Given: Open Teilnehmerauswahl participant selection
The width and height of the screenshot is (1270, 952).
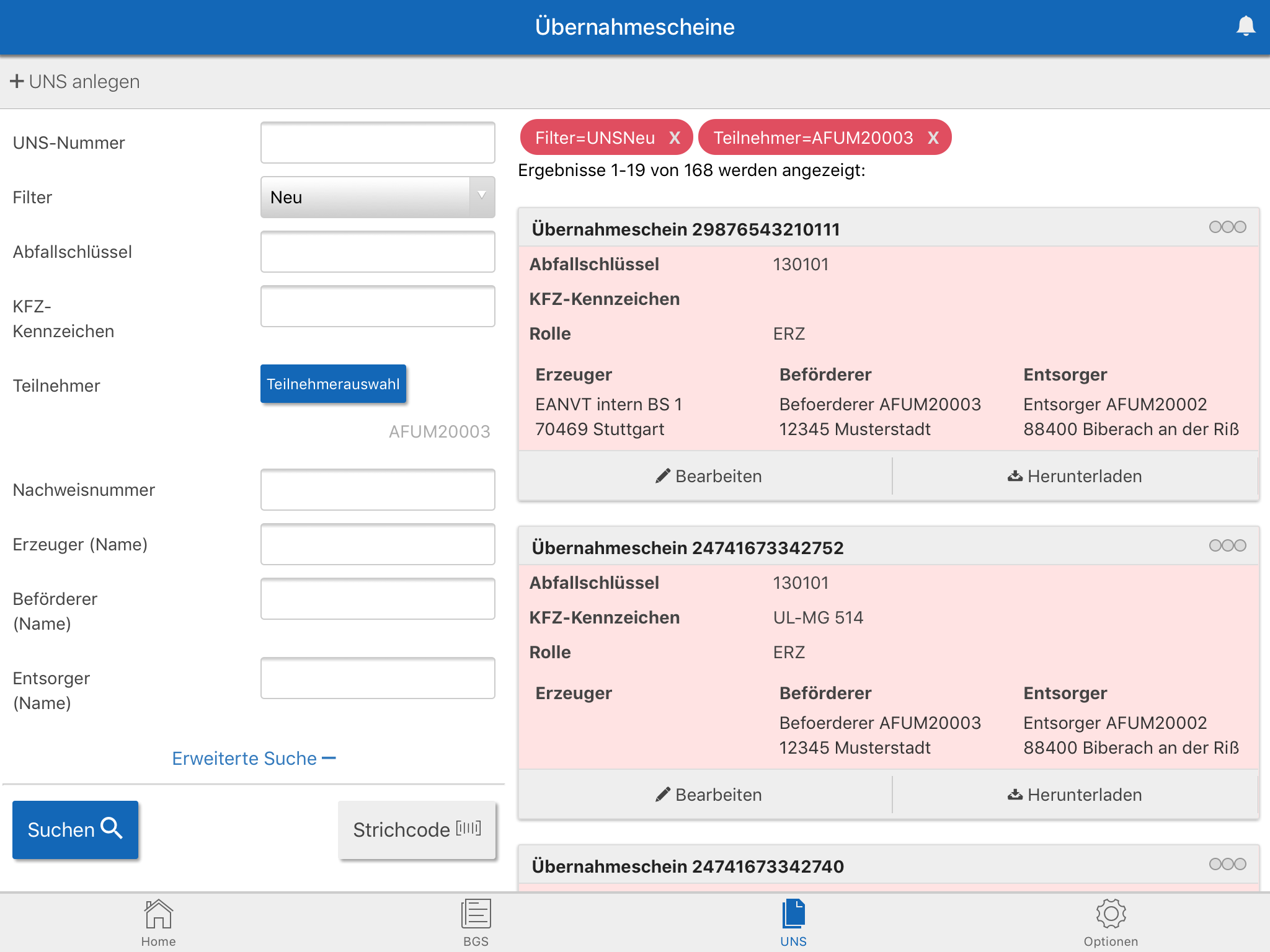Looking at the screenshot, I should (x=333, y=384).
